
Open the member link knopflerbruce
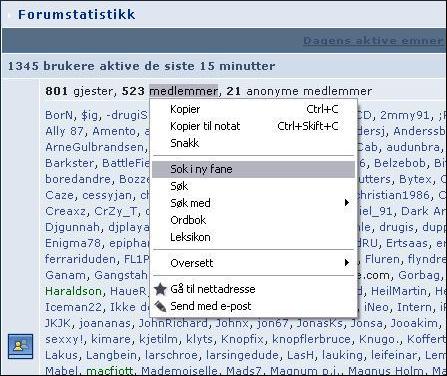click(311, 339)
